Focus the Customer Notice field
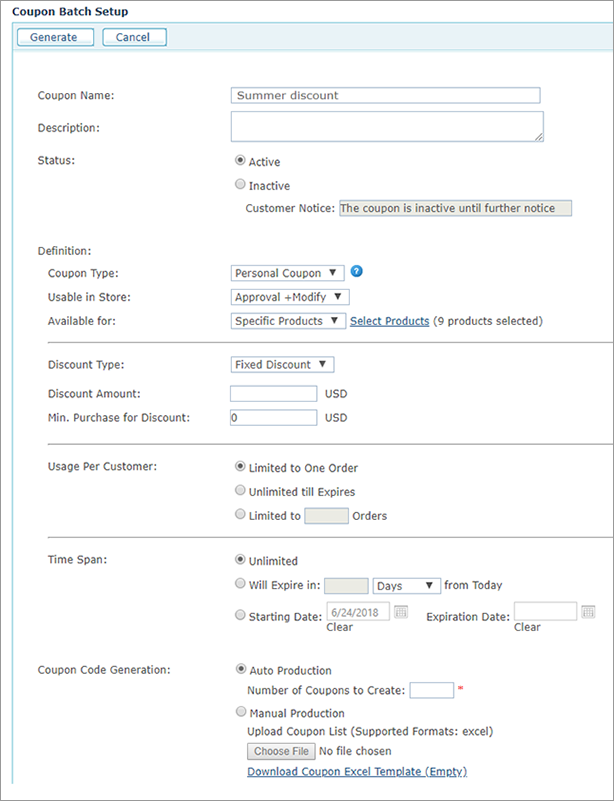The height and width of the screenshot is (801, 614). 456,208
